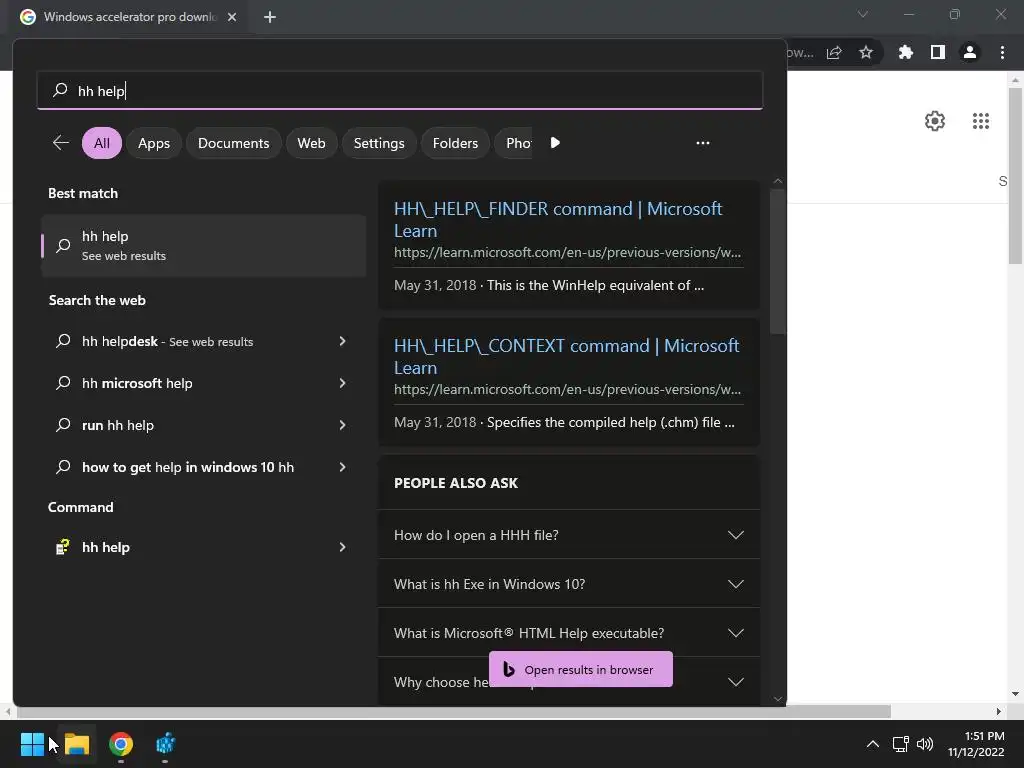Select the Documents filter tab
This screenshot has height=768, width=1024.
point(234,143)
